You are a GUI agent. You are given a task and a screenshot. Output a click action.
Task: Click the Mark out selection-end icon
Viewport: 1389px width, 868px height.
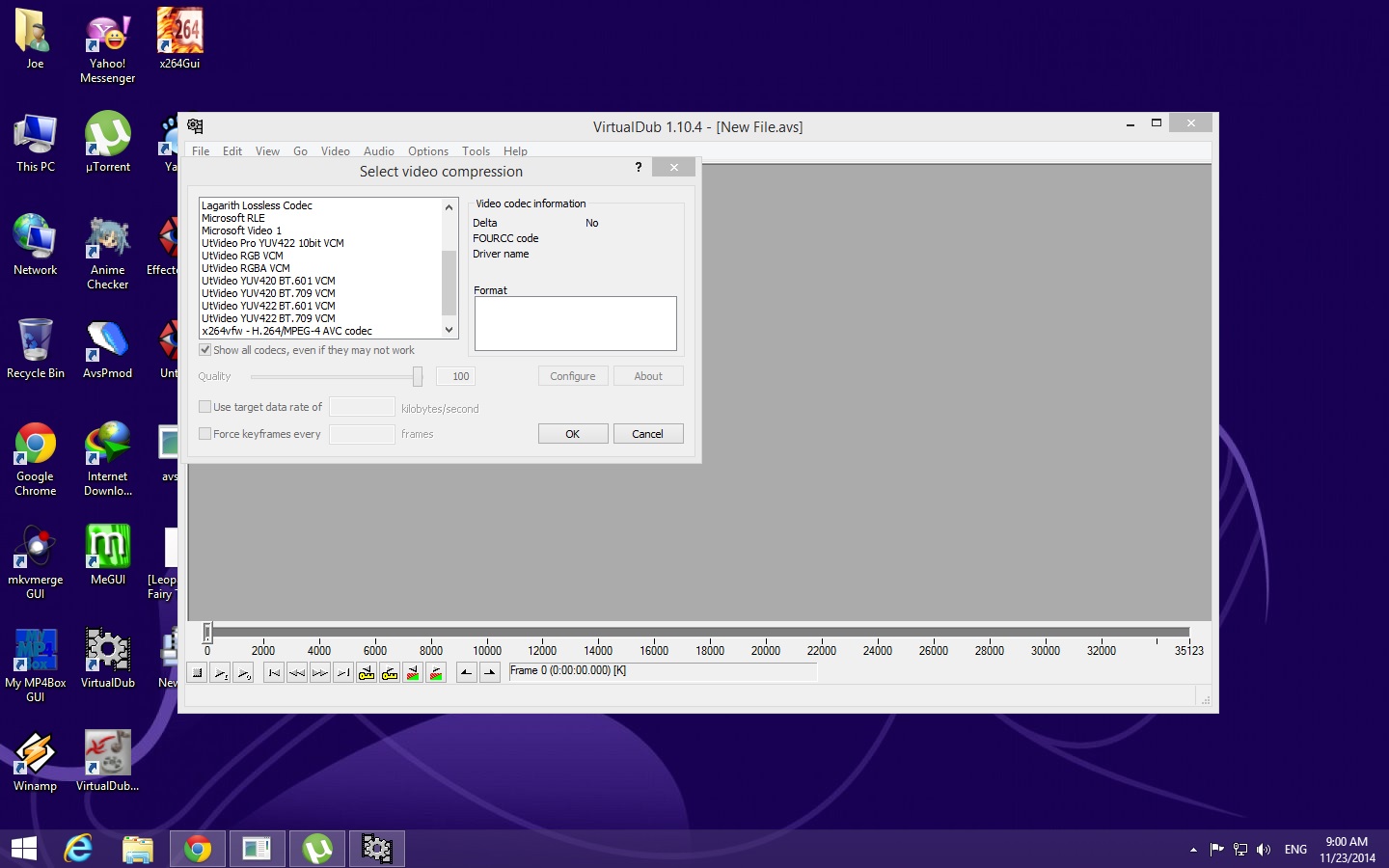490,673
